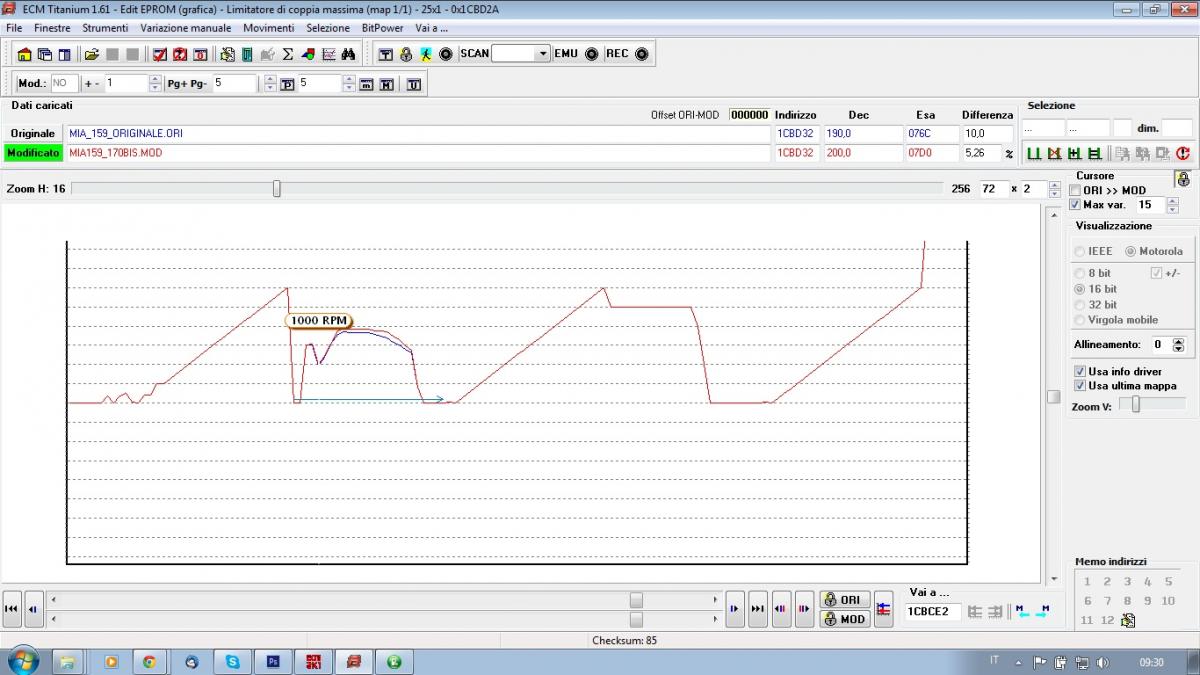Click the padlock icon next to SCAN

(x=406, y=54)
